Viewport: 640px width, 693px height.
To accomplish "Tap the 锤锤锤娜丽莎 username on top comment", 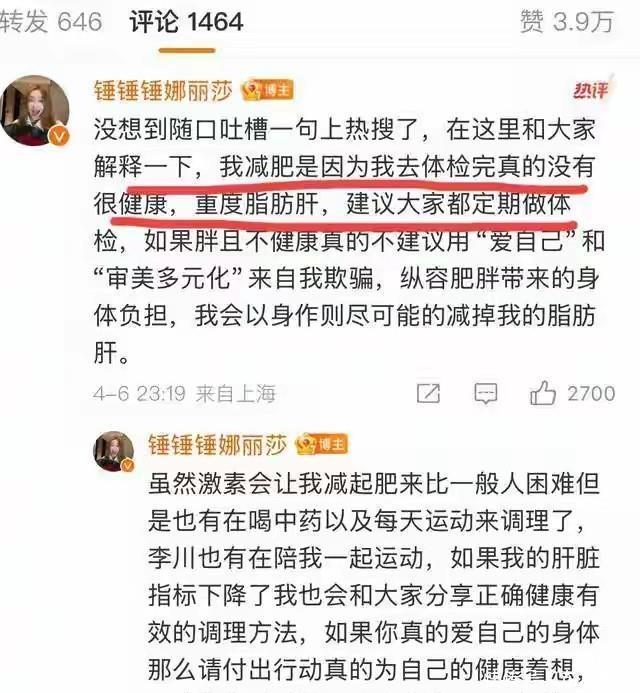I will point(163,91).
